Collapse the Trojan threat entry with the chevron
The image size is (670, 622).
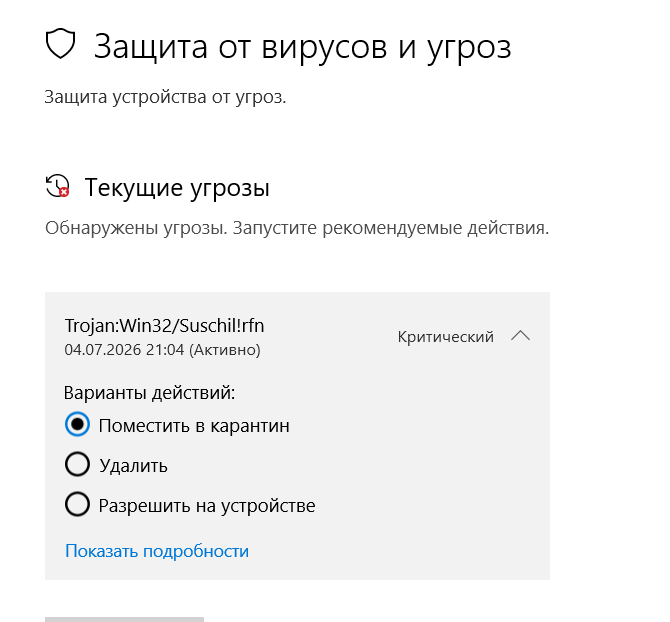tap(520, 336)
